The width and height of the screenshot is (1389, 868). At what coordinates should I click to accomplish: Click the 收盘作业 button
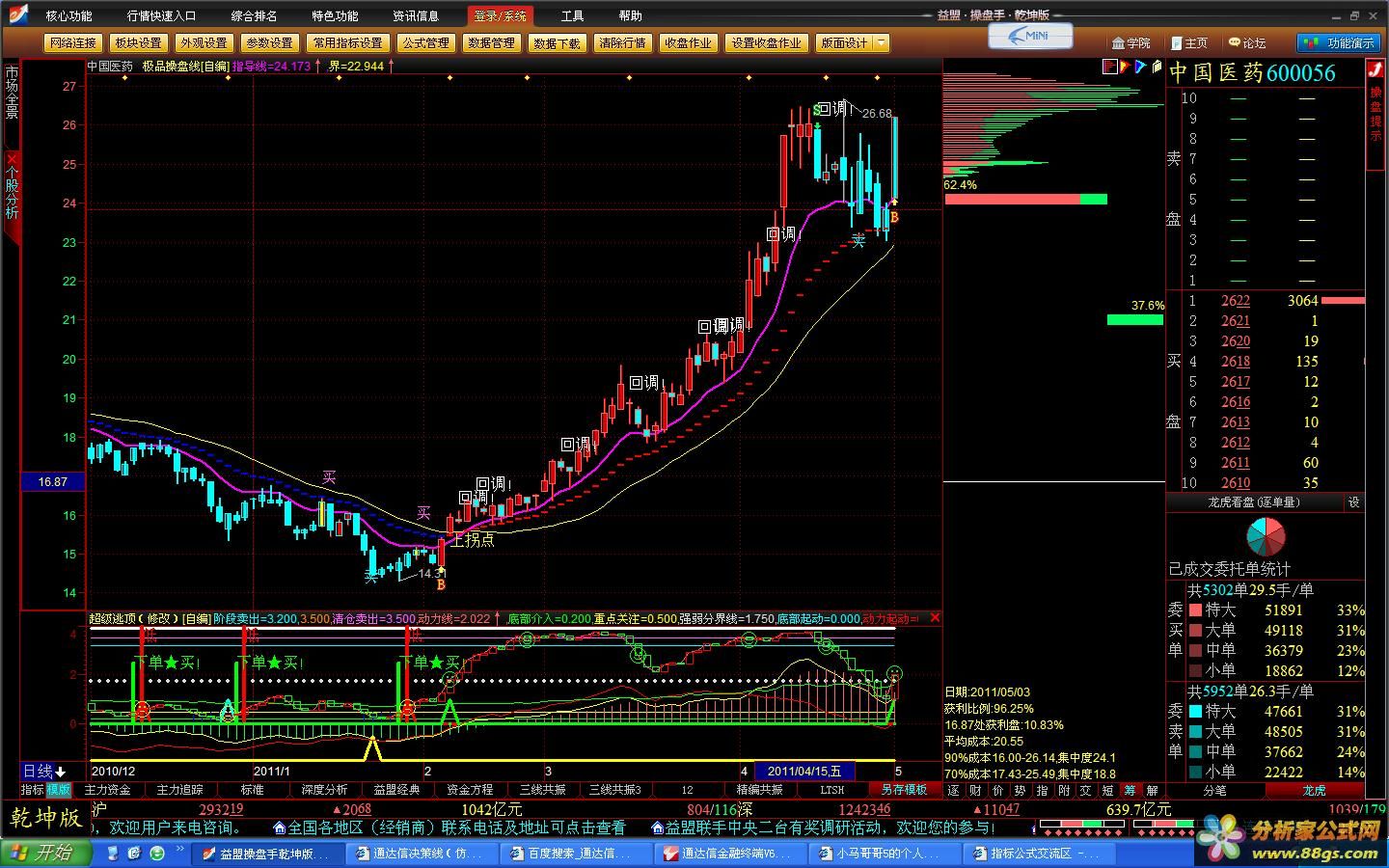tap(688, 42)
